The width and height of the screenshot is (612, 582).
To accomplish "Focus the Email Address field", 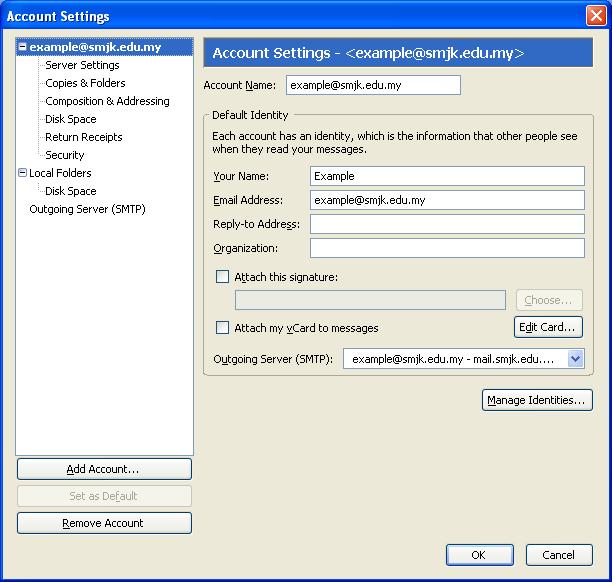I will click(447, 200).
